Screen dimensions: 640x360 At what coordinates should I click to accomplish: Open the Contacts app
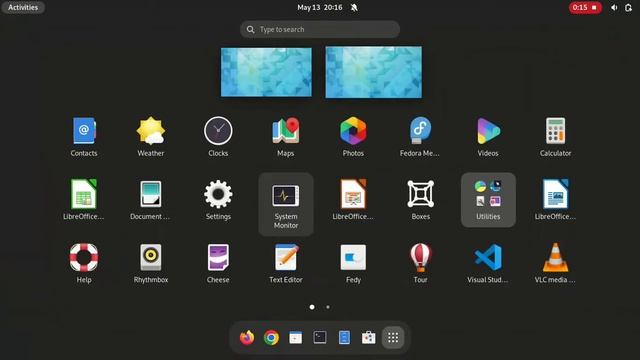point(84,137)
